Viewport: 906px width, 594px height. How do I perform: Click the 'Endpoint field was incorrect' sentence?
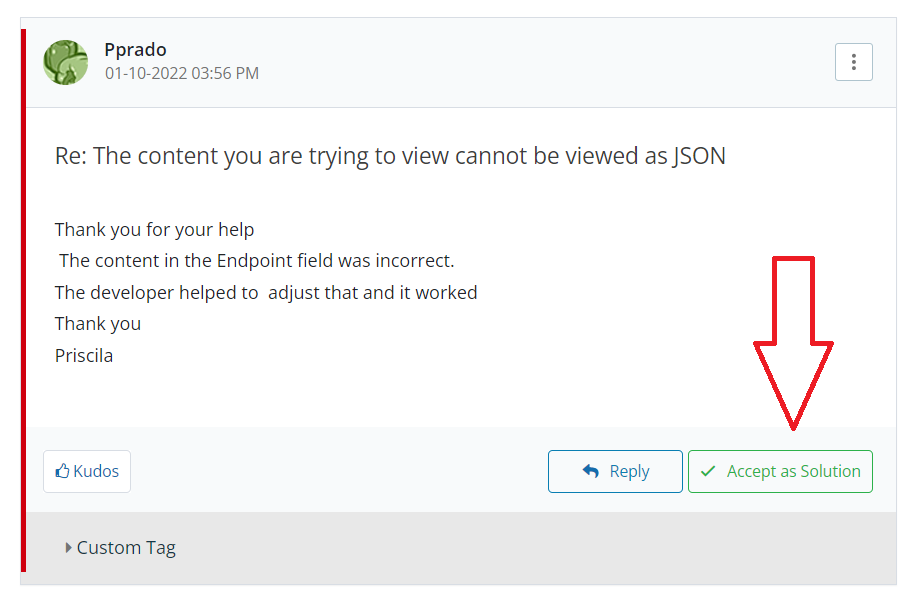pos(256,260)
